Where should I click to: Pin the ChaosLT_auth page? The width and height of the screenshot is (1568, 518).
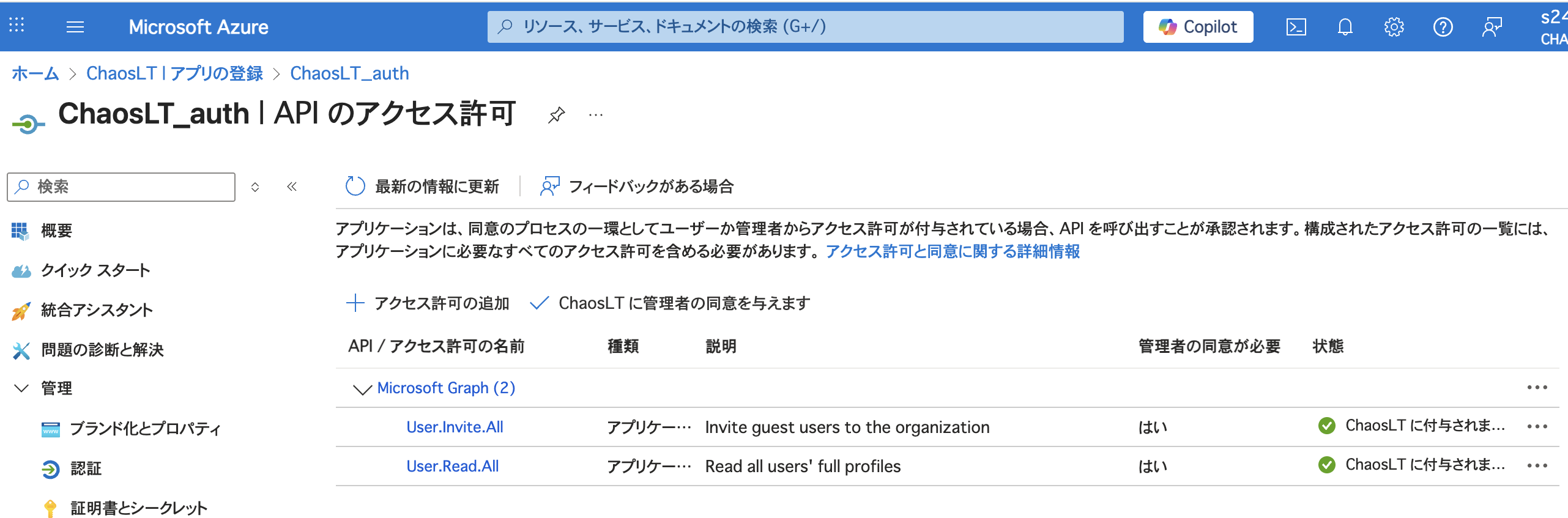556,115
